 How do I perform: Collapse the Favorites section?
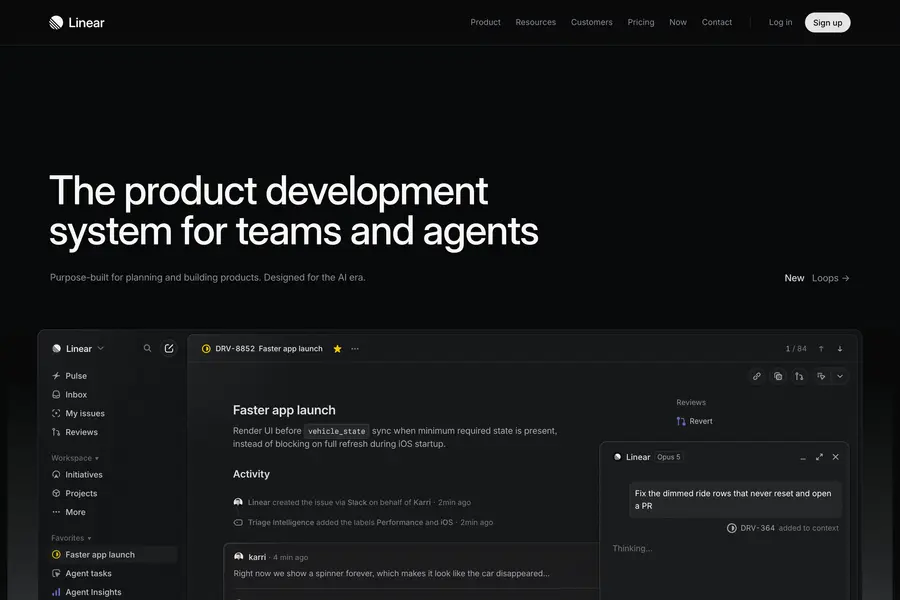point(71,538)
